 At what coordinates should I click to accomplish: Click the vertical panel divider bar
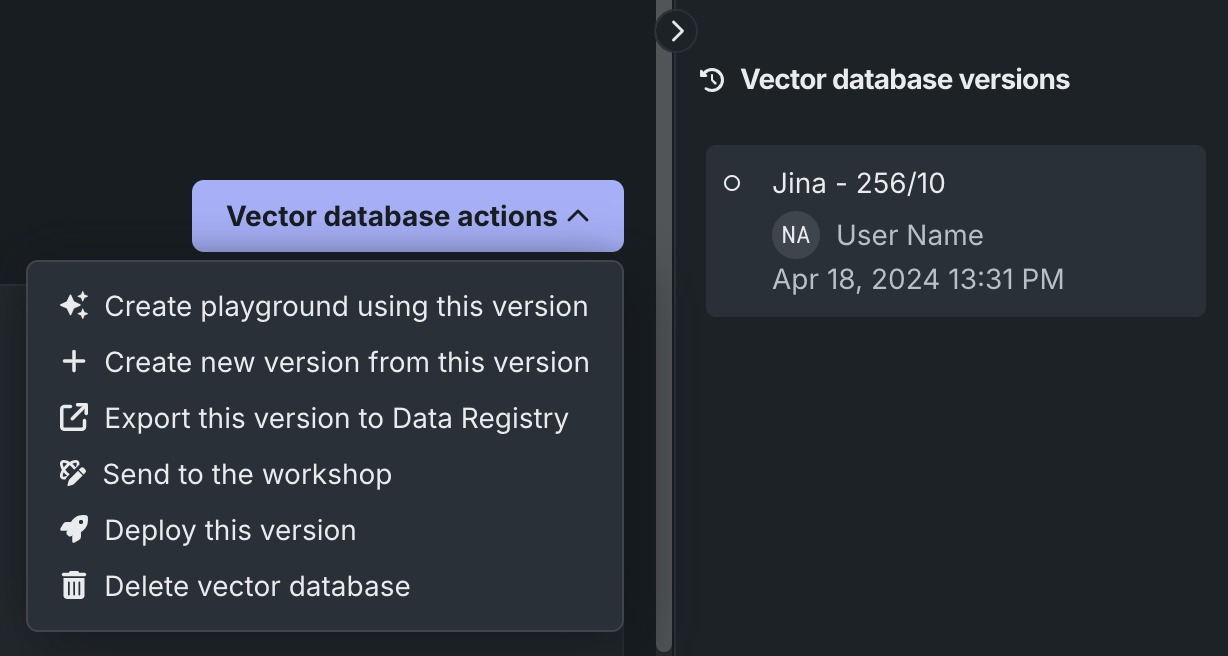pyautogui.click(x=663, y=350)
